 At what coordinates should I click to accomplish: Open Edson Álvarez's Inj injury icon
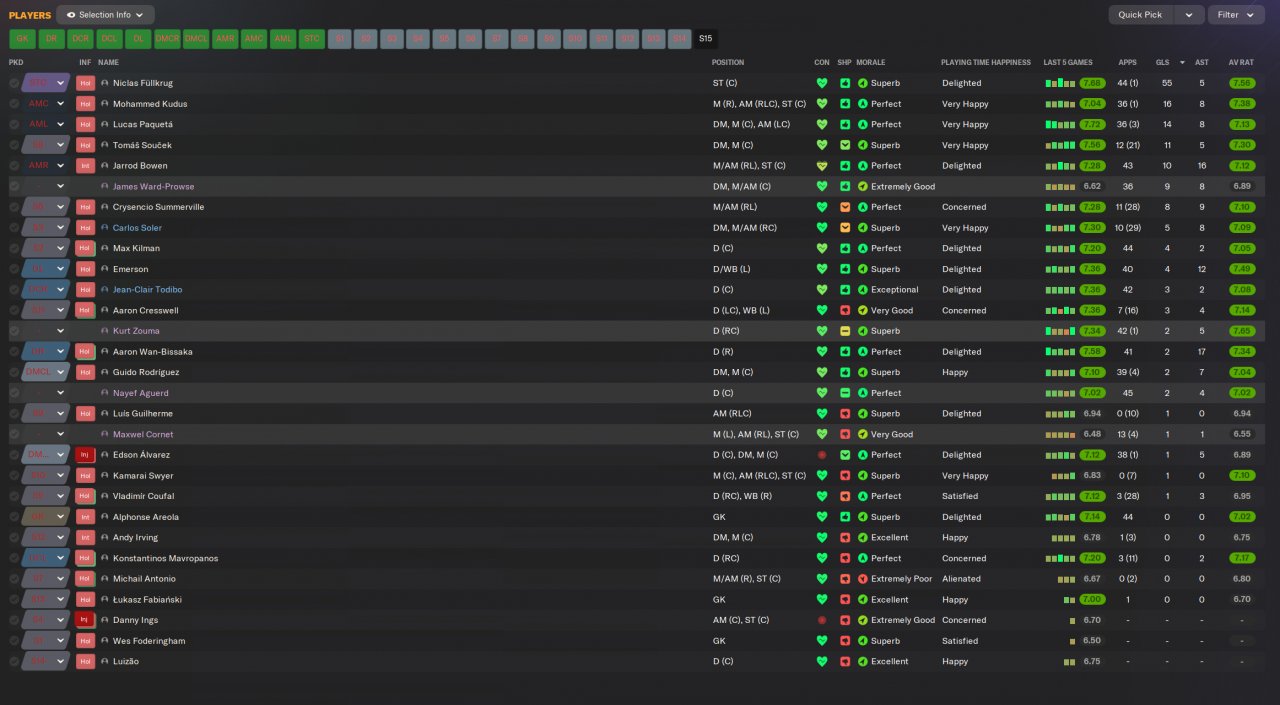point(85,455)
